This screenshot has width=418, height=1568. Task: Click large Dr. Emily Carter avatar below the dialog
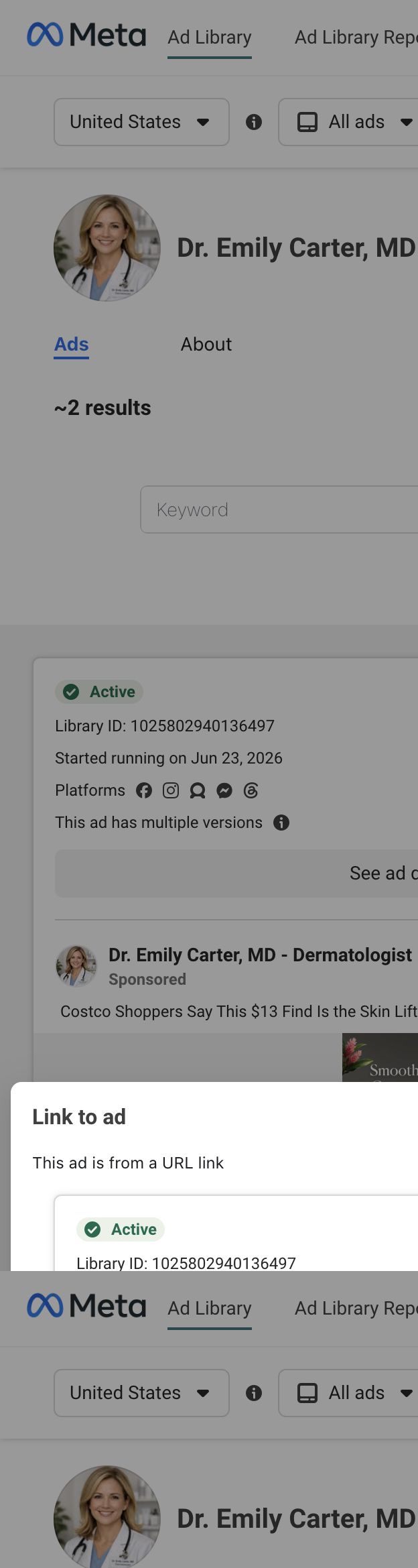pyautogui.click(x=107, y=1516)
